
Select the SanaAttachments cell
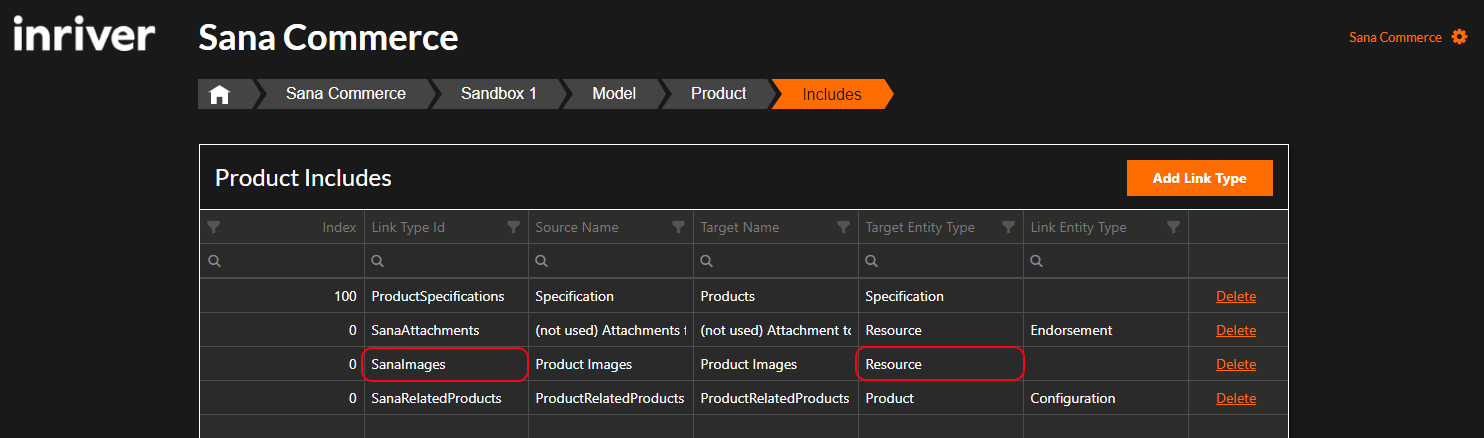click(447, 330)
